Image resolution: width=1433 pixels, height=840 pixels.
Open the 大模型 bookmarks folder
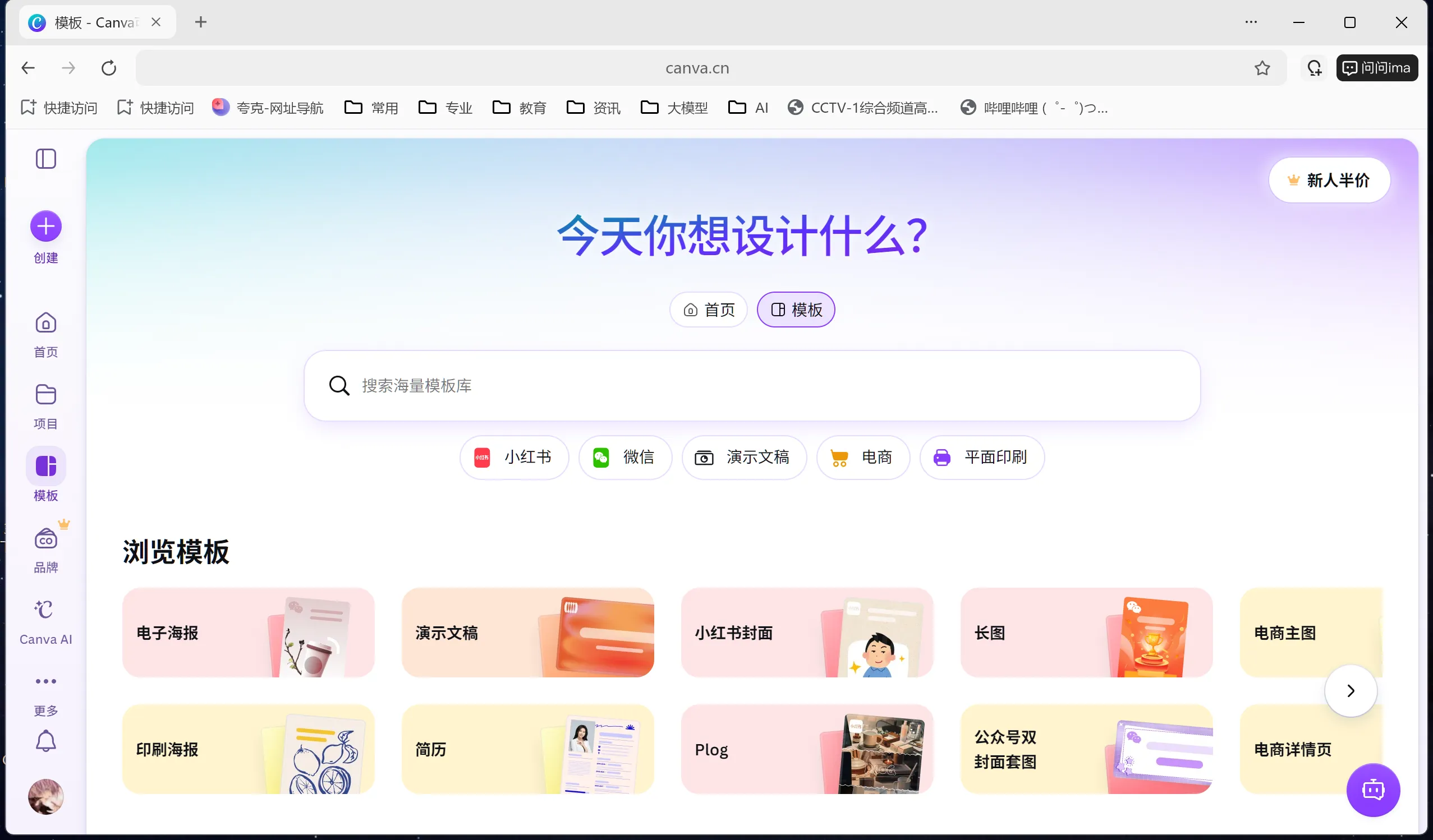(674, 108)
